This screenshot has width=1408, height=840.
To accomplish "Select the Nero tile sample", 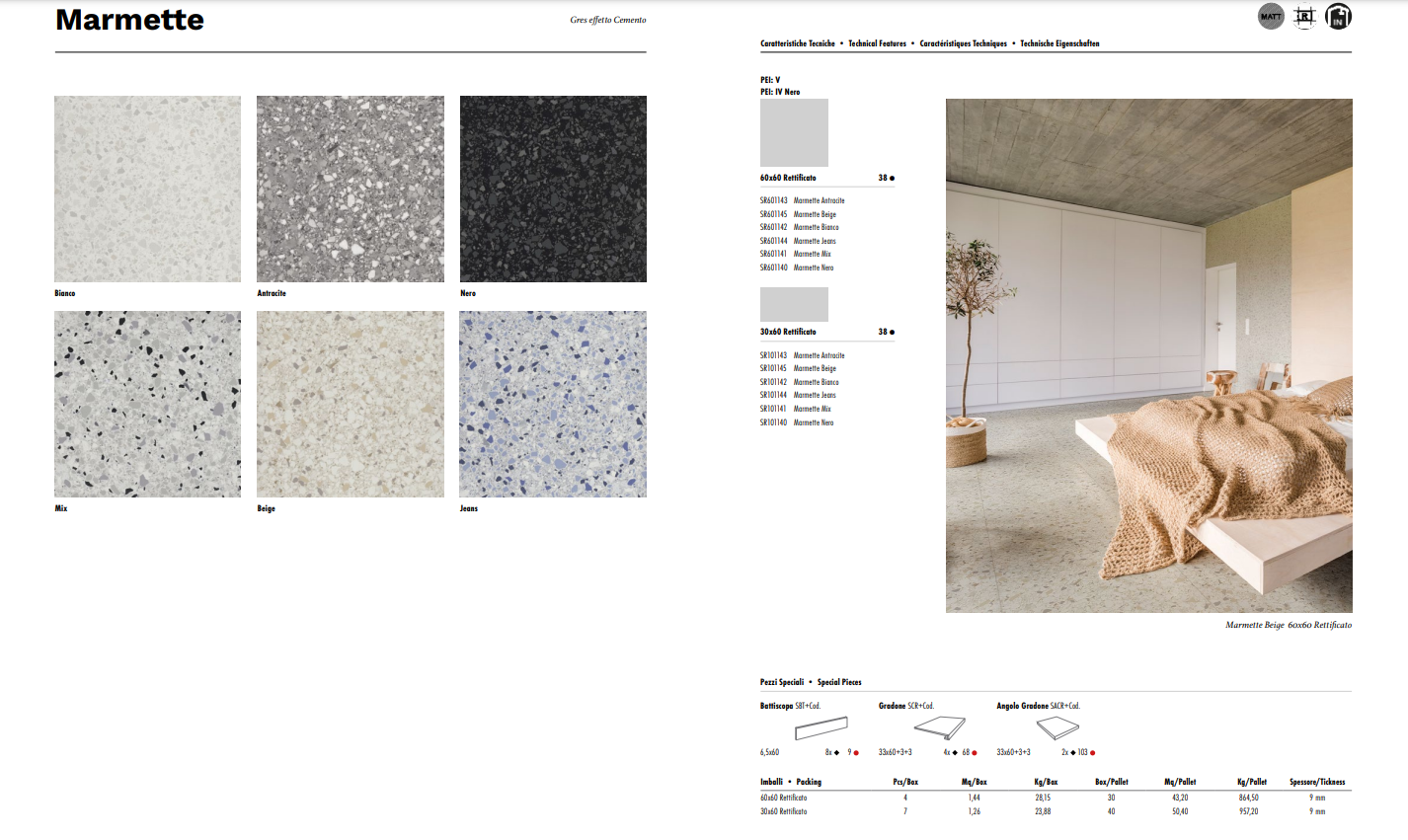I will (x=553, y=189).
